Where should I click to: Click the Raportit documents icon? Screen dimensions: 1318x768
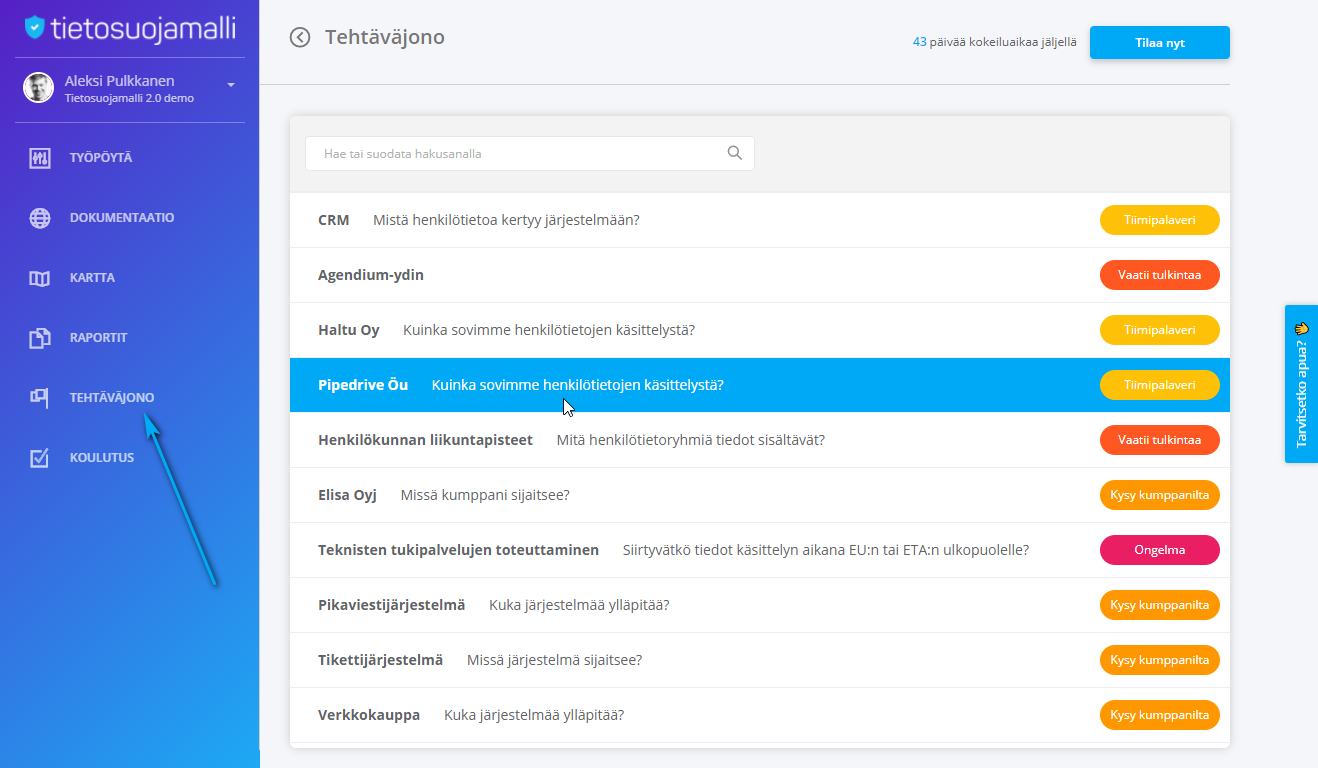(40, 338)
